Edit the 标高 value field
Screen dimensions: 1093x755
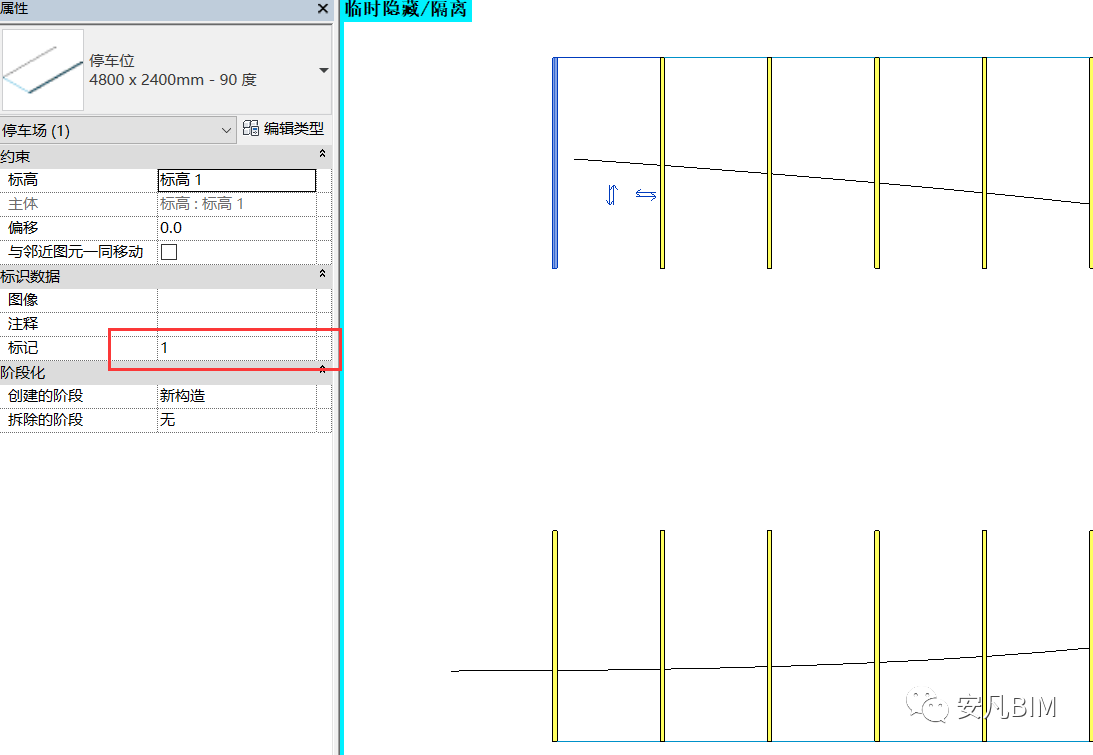tap(237, 180)
